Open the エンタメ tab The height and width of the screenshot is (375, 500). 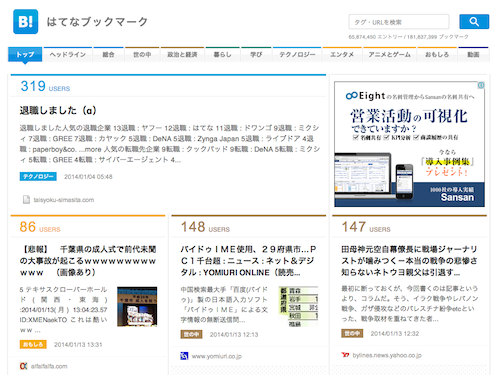(342, 55)
